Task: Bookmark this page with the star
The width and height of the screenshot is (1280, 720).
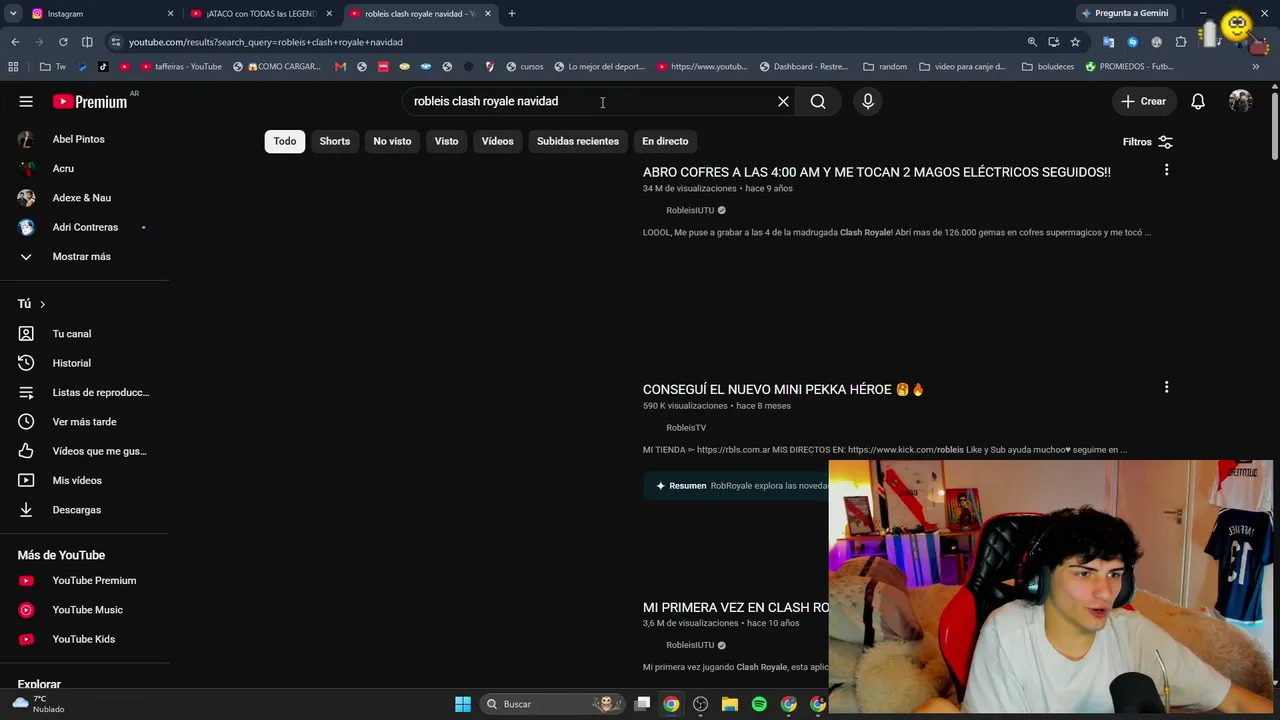Action: click(1075, 42)
